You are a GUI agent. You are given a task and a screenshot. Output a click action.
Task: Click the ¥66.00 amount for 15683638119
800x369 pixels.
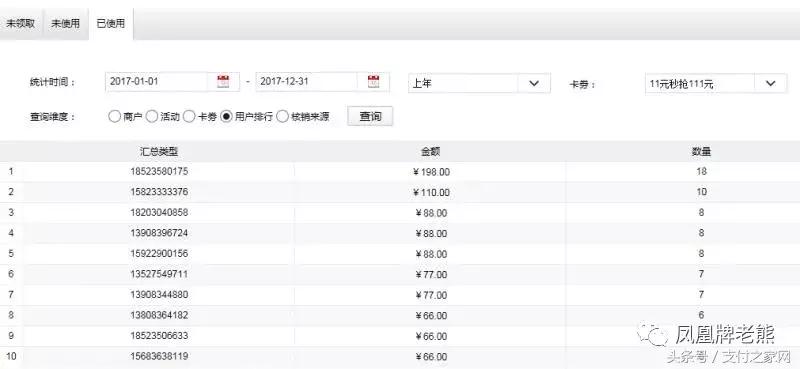pos(431,357)
